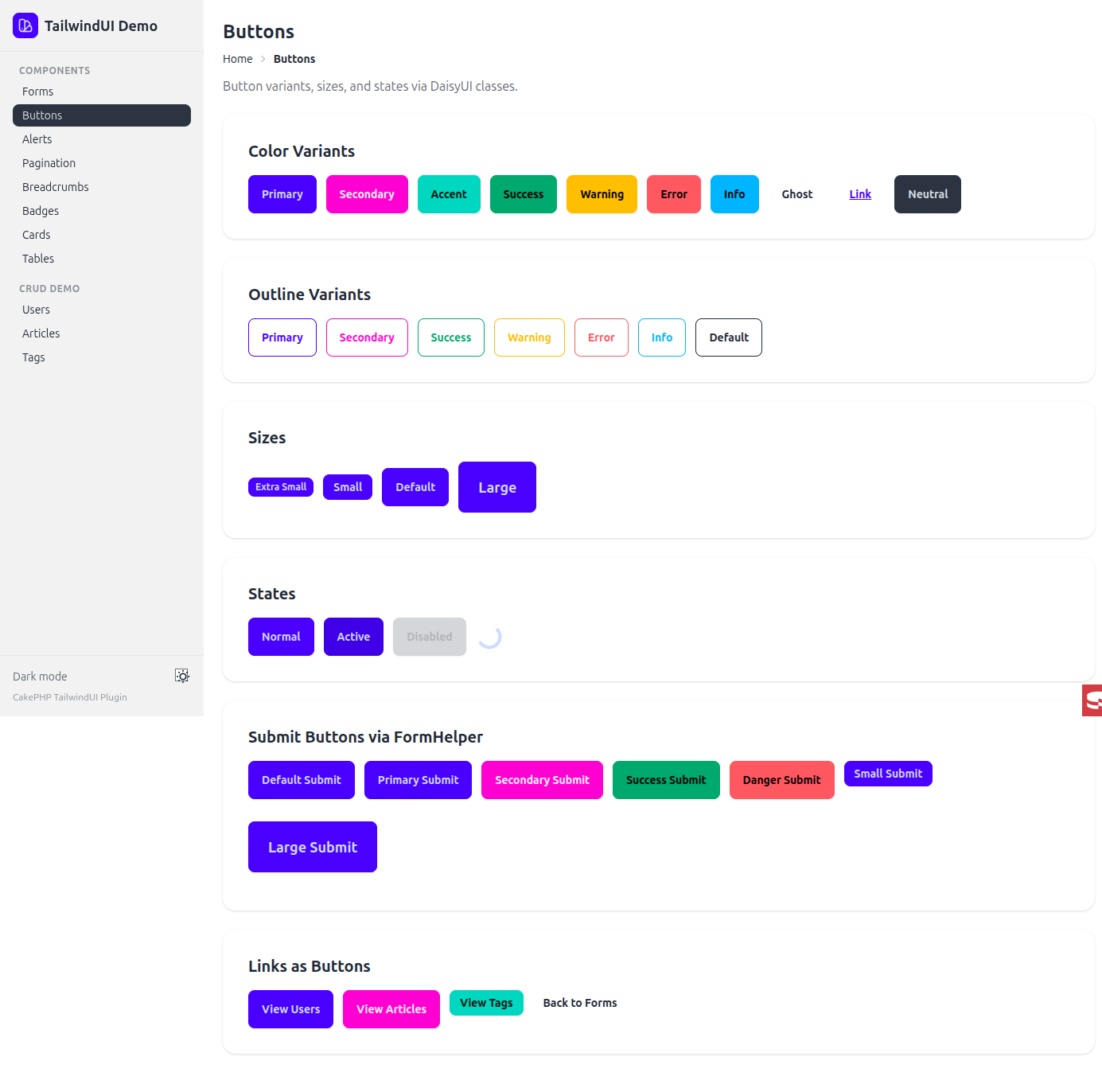Navigate to Home via breadcrumb
Viewport: 1102px width, 1092px height.
point(237,59)
